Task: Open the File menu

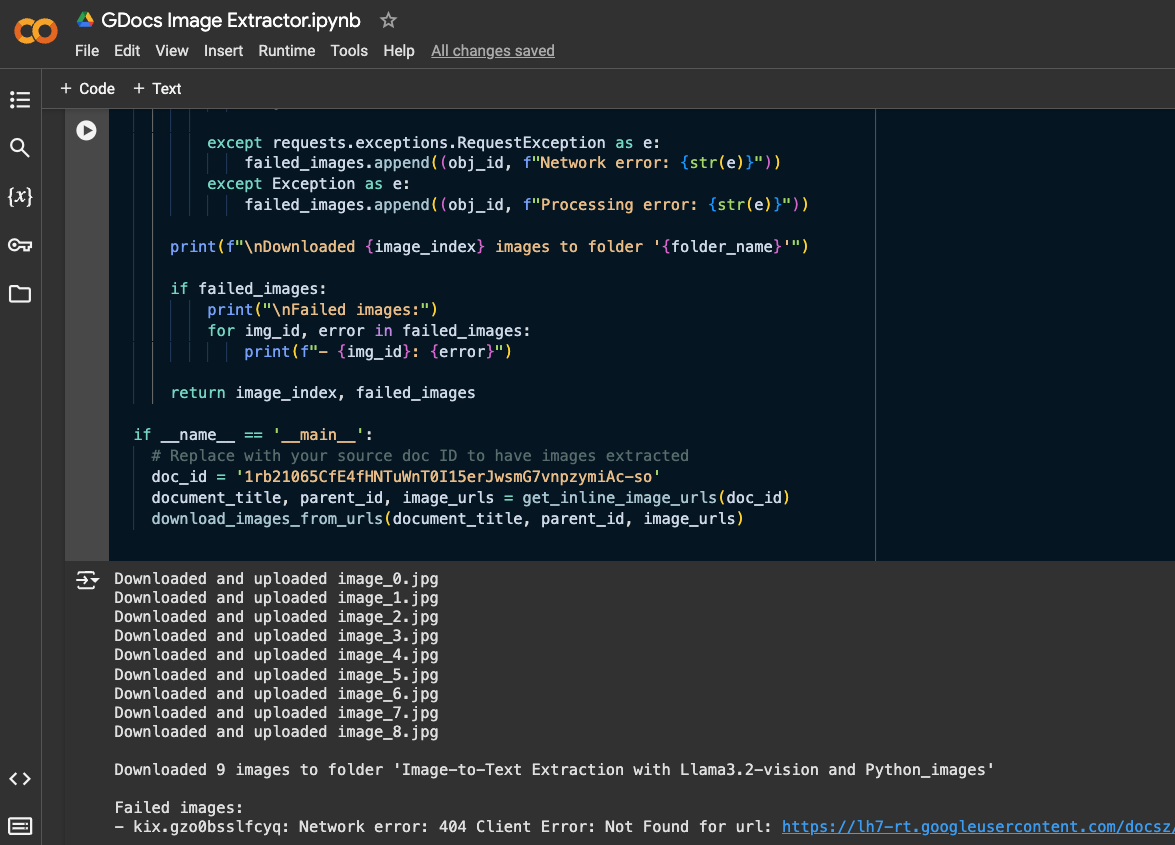Action: tap(87, 51)
